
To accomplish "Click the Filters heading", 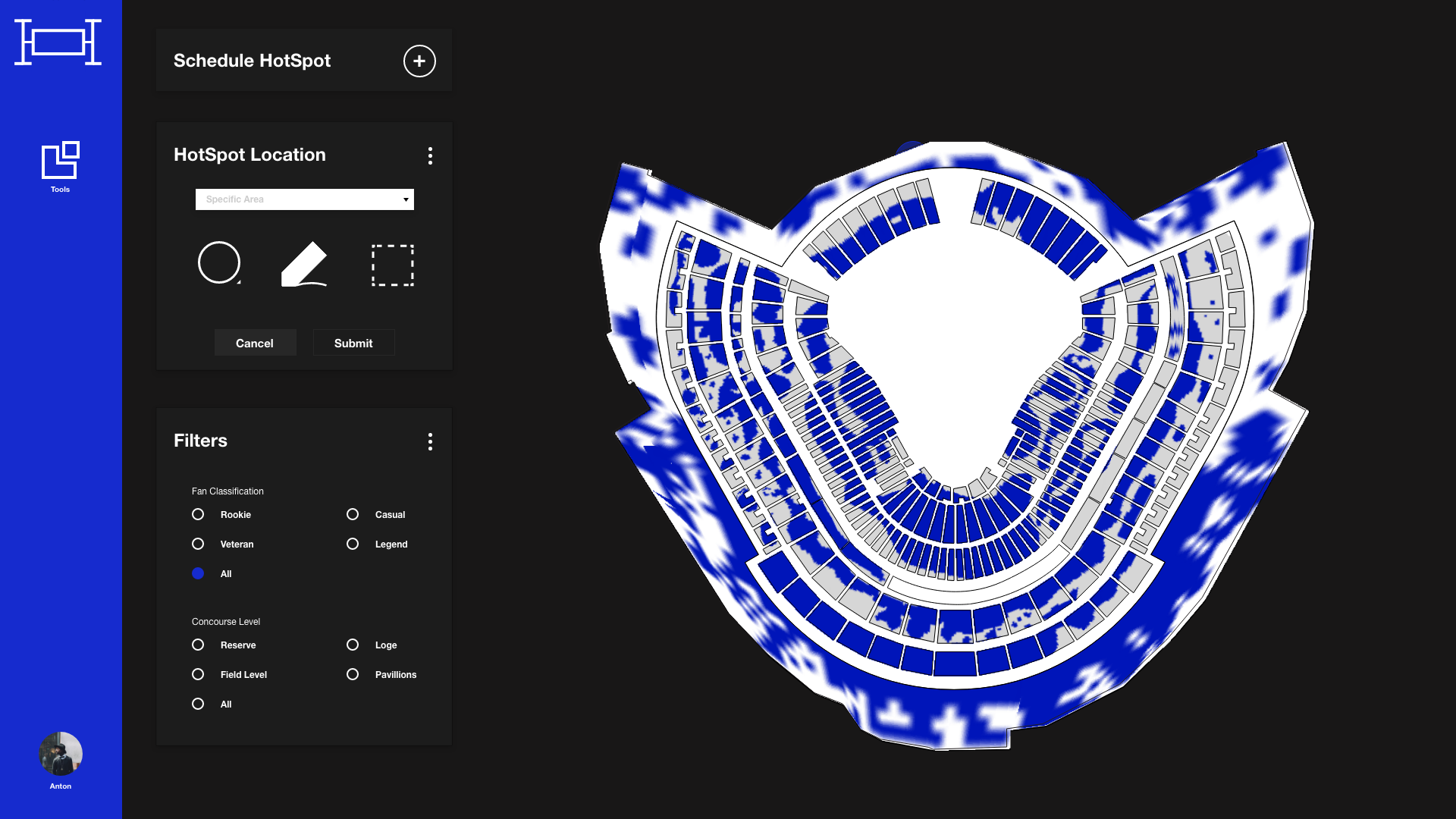I will click(200, 441).
